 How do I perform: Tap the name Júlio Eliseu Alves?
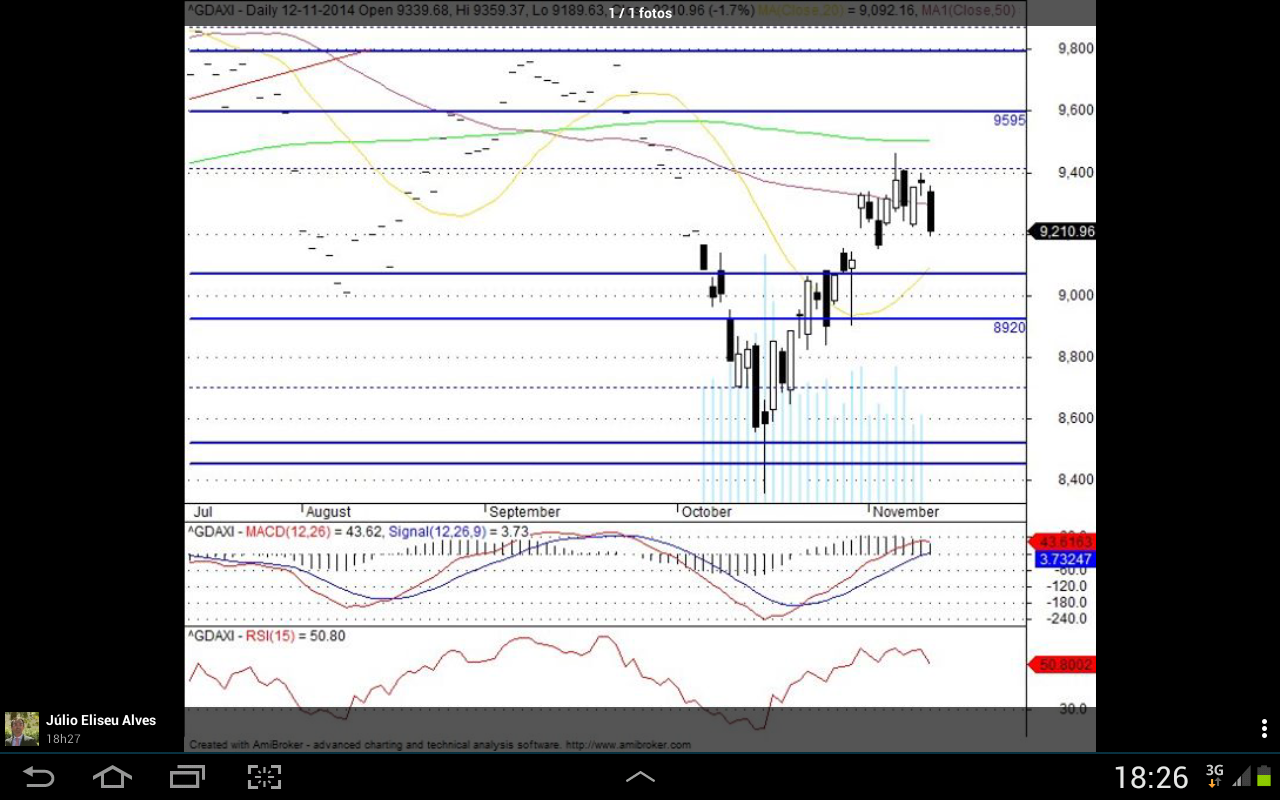101,720
